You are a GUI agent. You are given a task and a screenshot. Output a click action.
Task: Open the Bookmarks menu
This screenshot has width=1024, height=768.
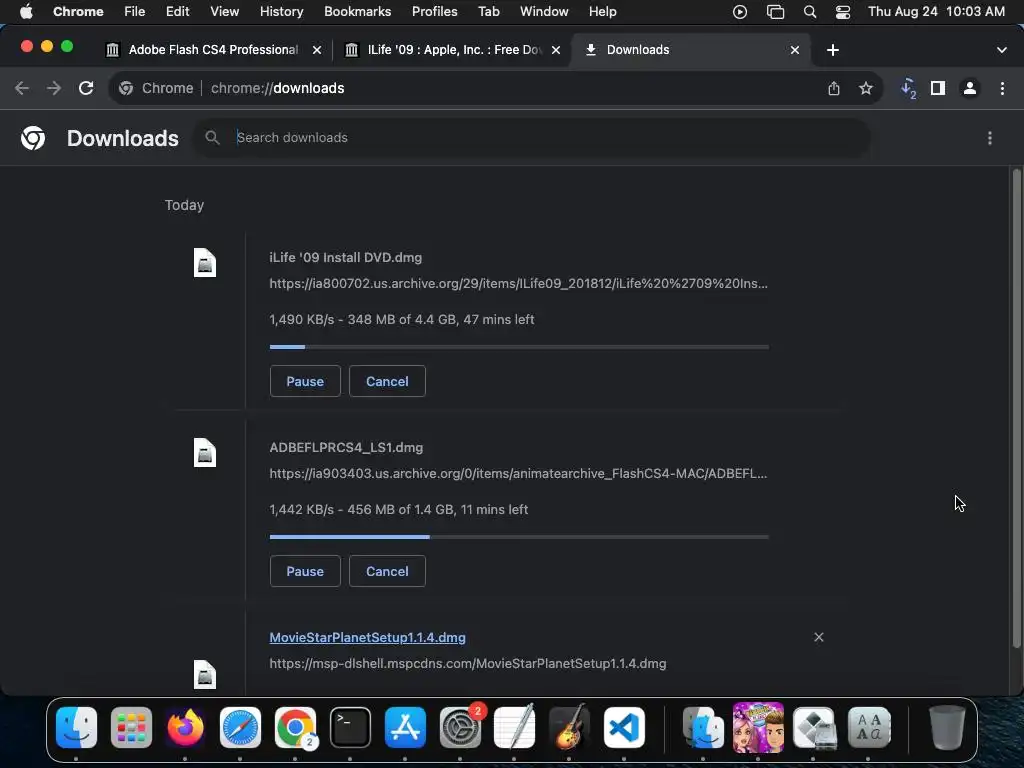357,12
